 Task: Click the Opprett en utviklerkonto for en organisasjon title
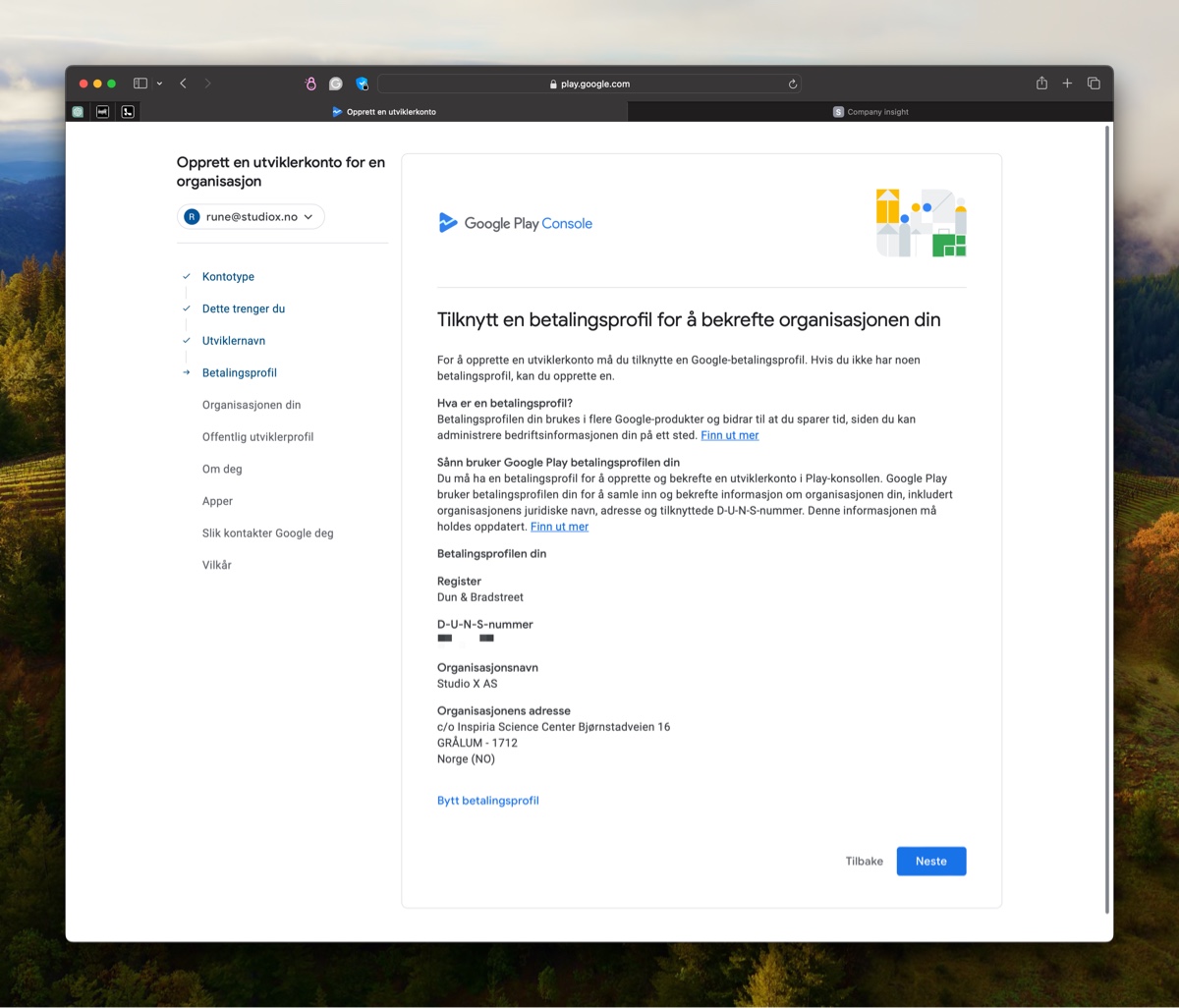pyautogui.click(x=281, y=172)
